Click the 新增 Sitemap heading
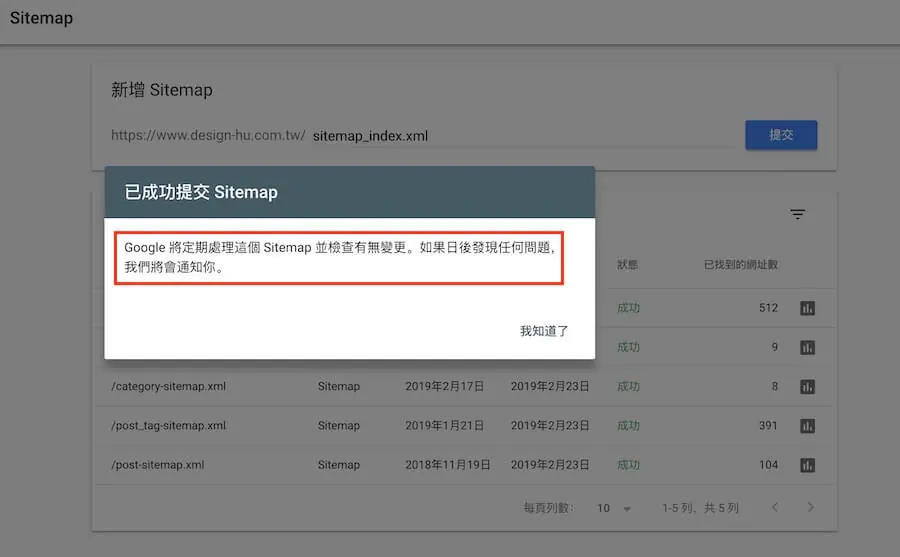This screenshot has height=557, width=900. click(x=161, y=90)
